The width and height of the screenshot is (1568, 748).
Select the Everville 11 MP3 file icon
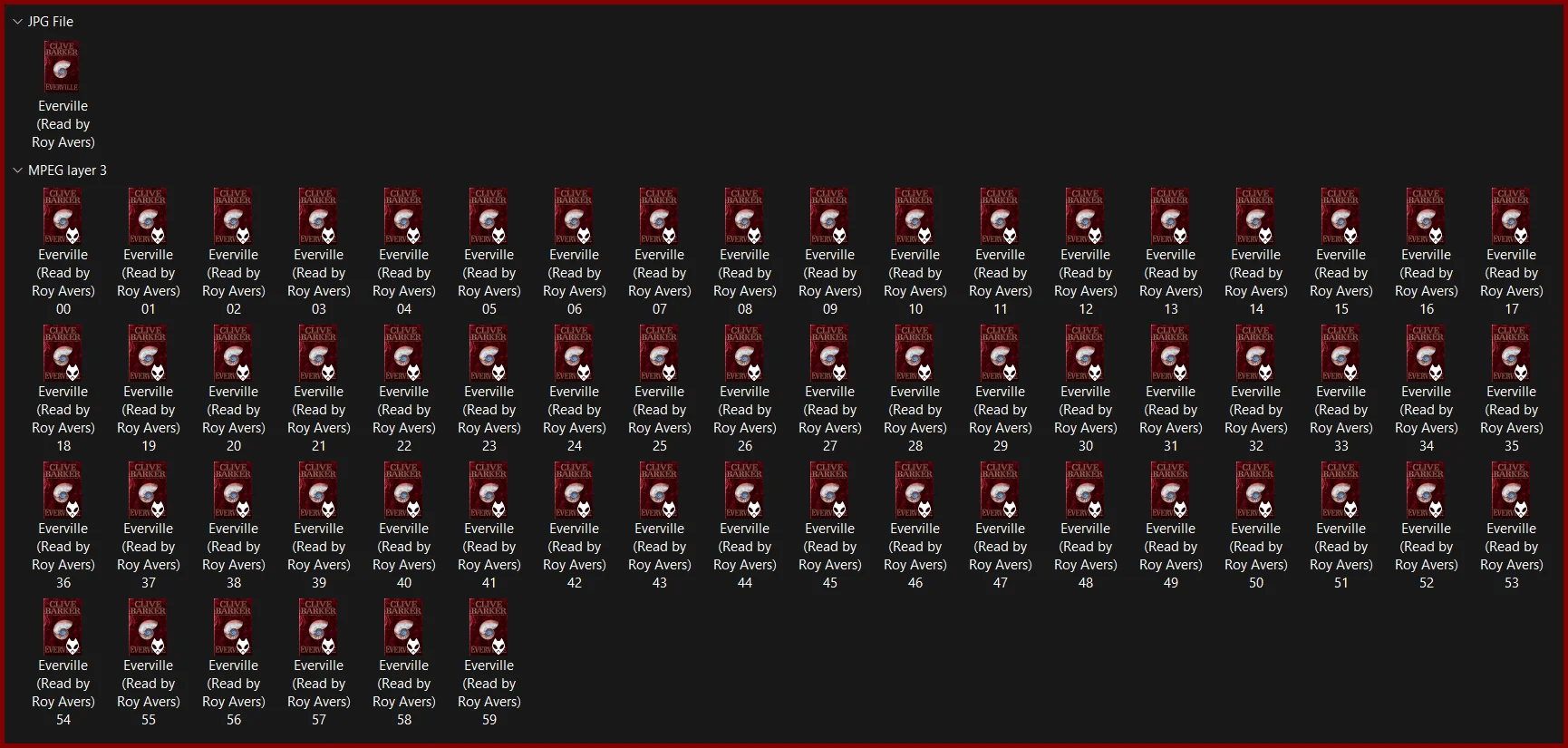click(1000, 216)
